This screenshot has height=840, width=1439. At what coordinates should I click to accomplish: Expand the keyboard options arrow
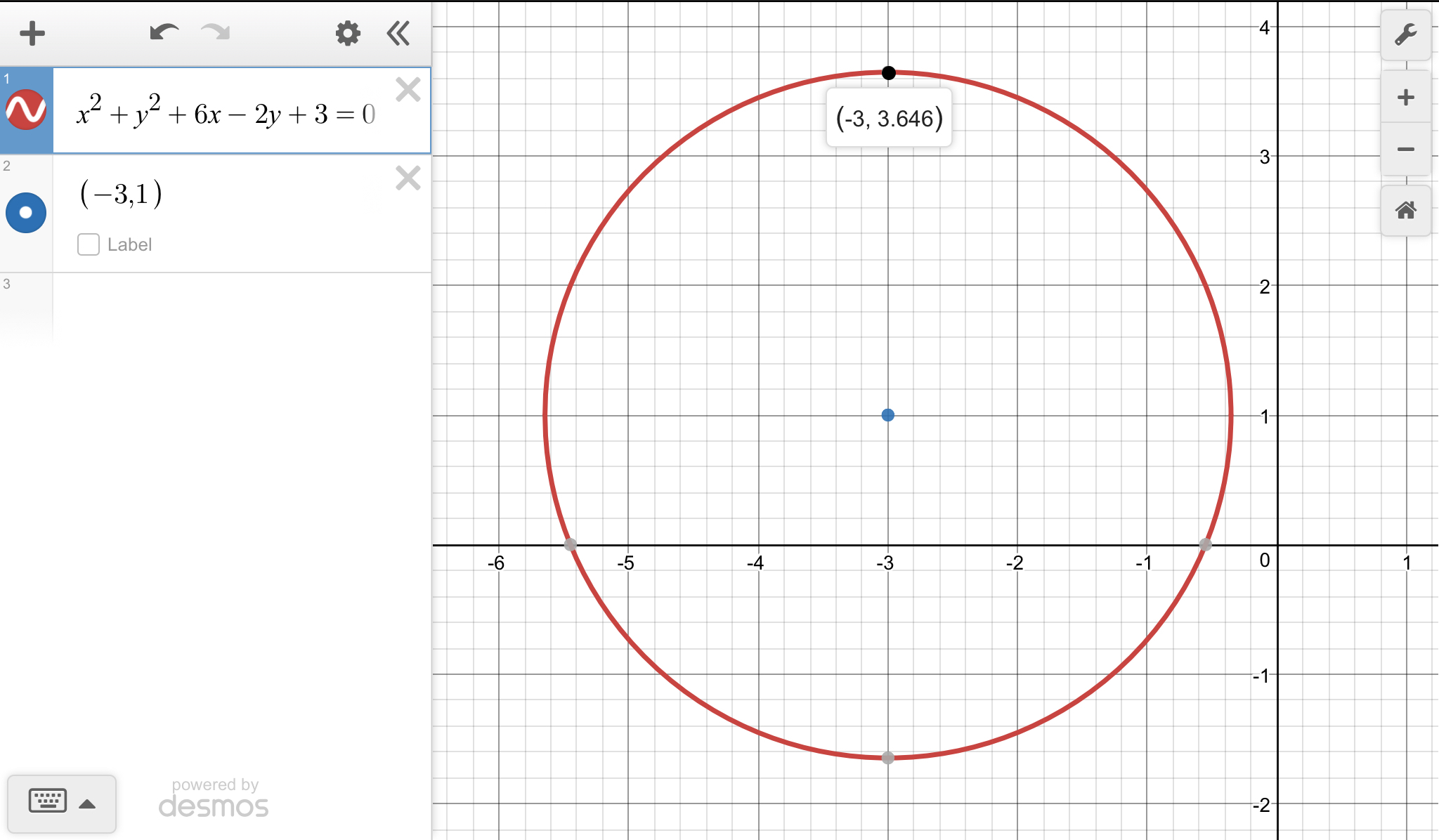tap(87, 804)
